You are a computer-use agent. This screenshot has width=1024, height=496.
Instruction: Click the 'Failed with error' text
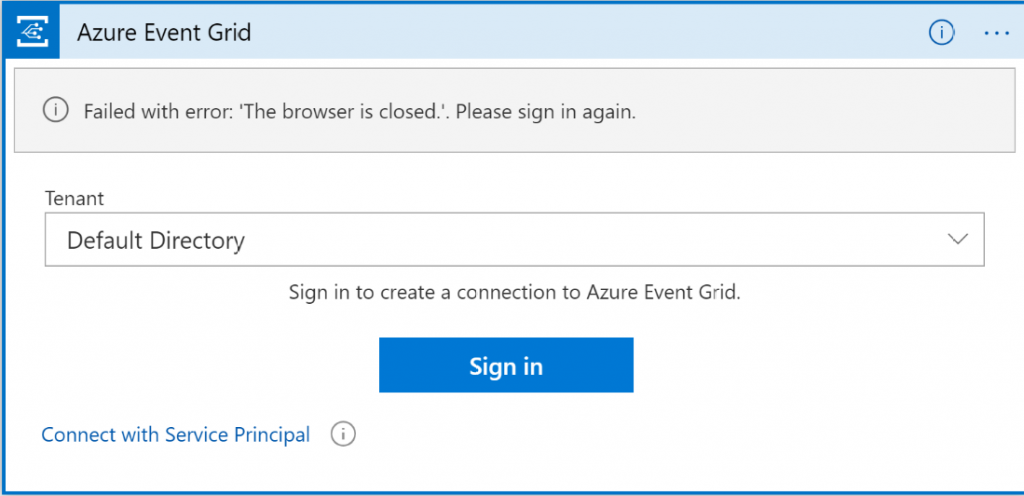[147, 111]
